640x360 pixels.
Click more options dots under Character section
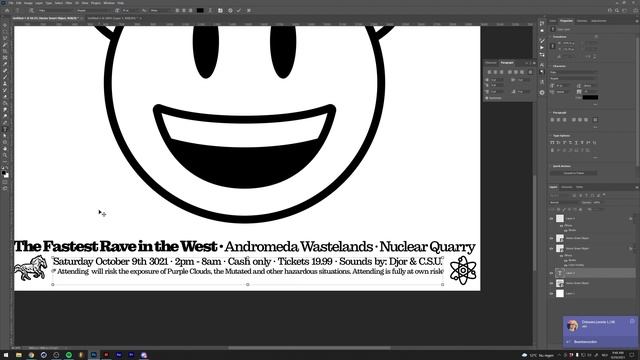click(x=596, y=104)
